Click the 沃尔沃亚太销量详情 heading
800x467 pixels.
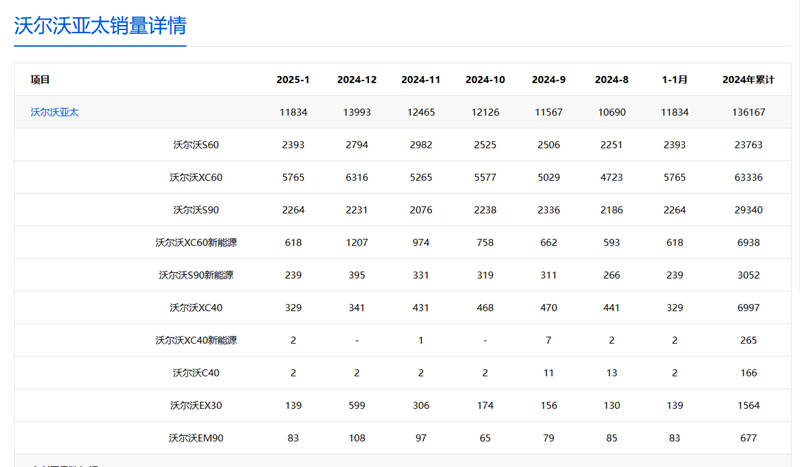100,26
